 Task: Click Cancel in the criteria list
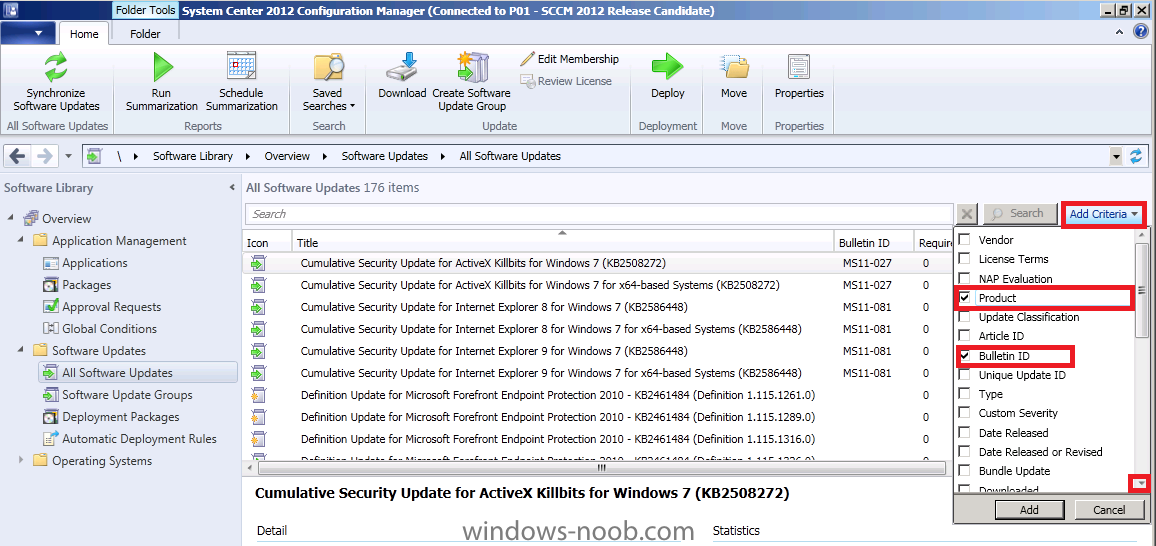click(1109, 510)
